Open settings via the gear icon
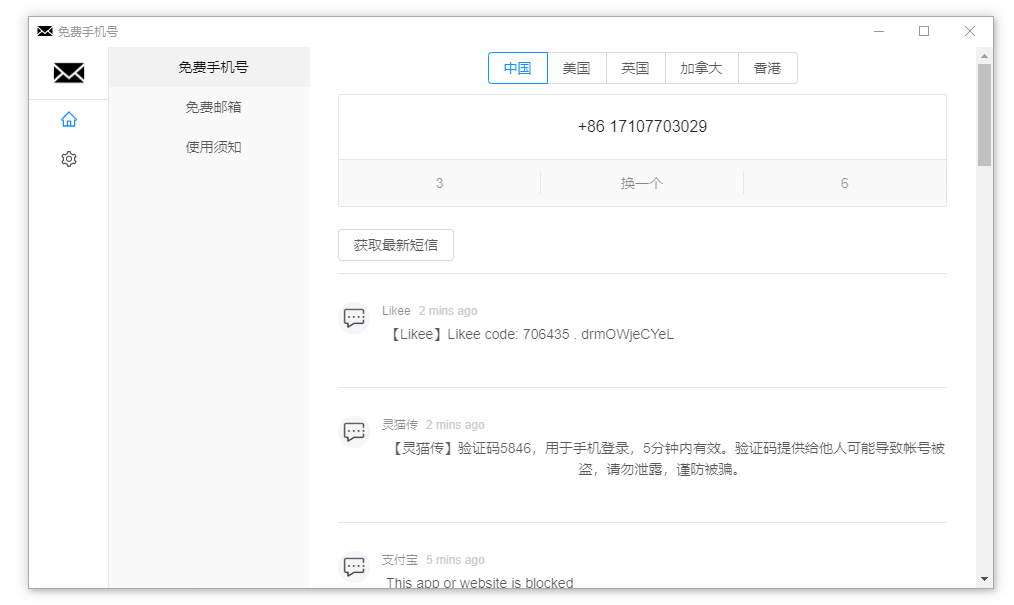The image size is (1014, 605). (68, 159)
